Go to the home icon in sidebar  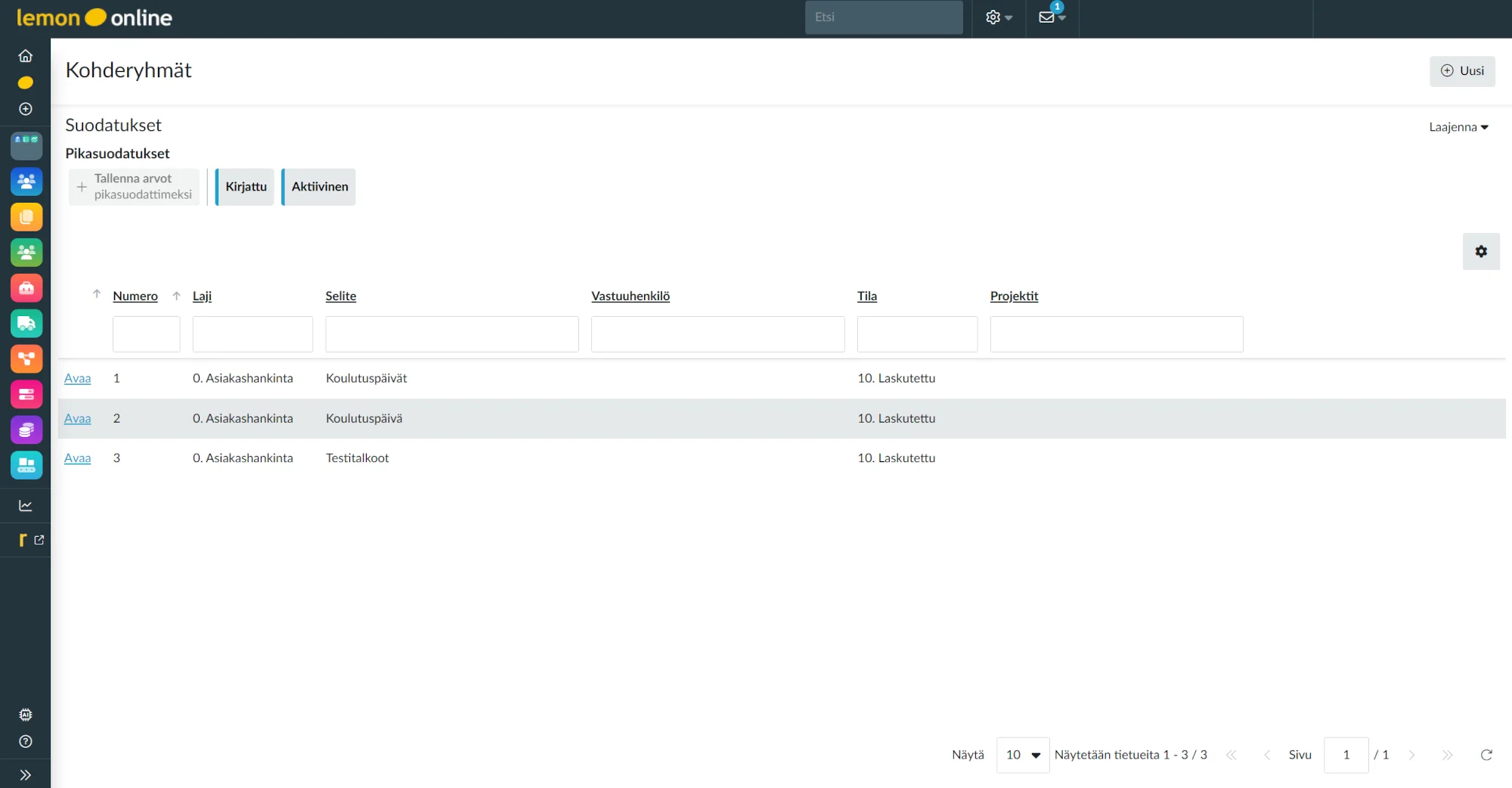coord(26,56)
